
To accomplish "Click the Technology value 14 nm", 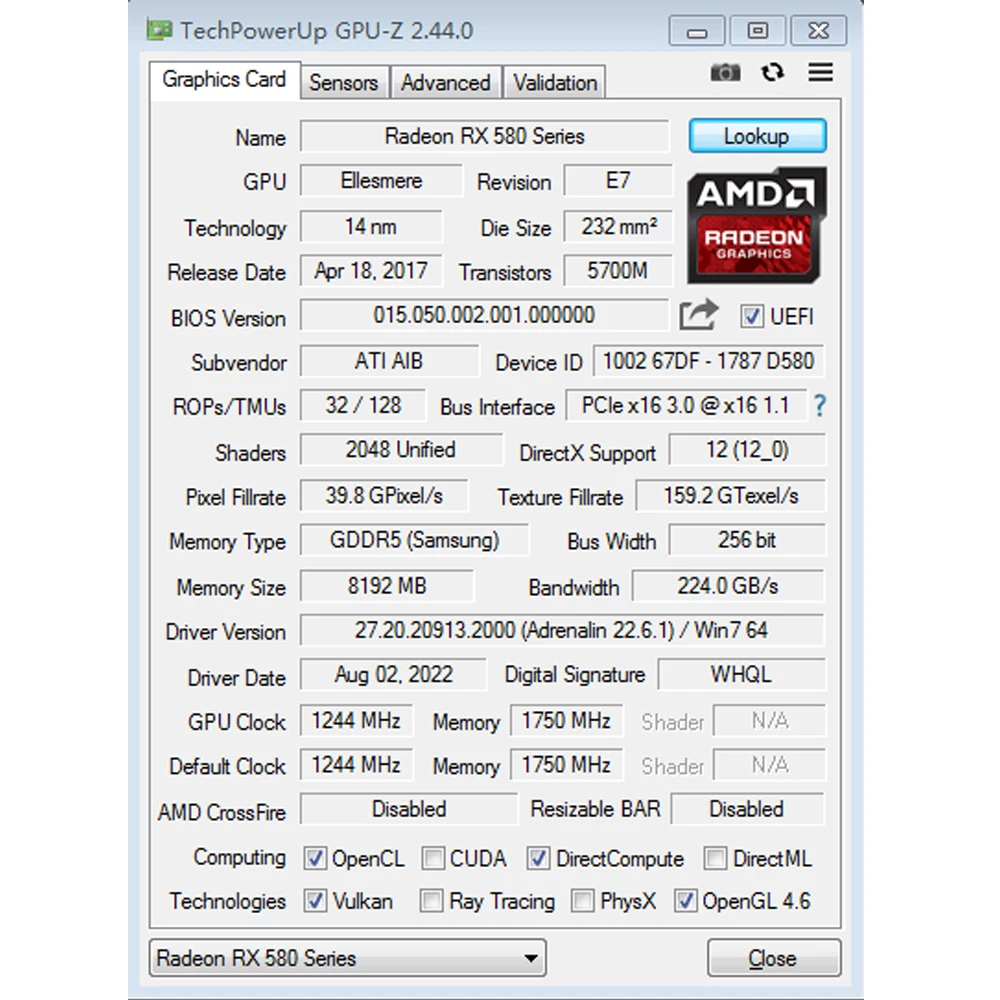I will point(371,226).
